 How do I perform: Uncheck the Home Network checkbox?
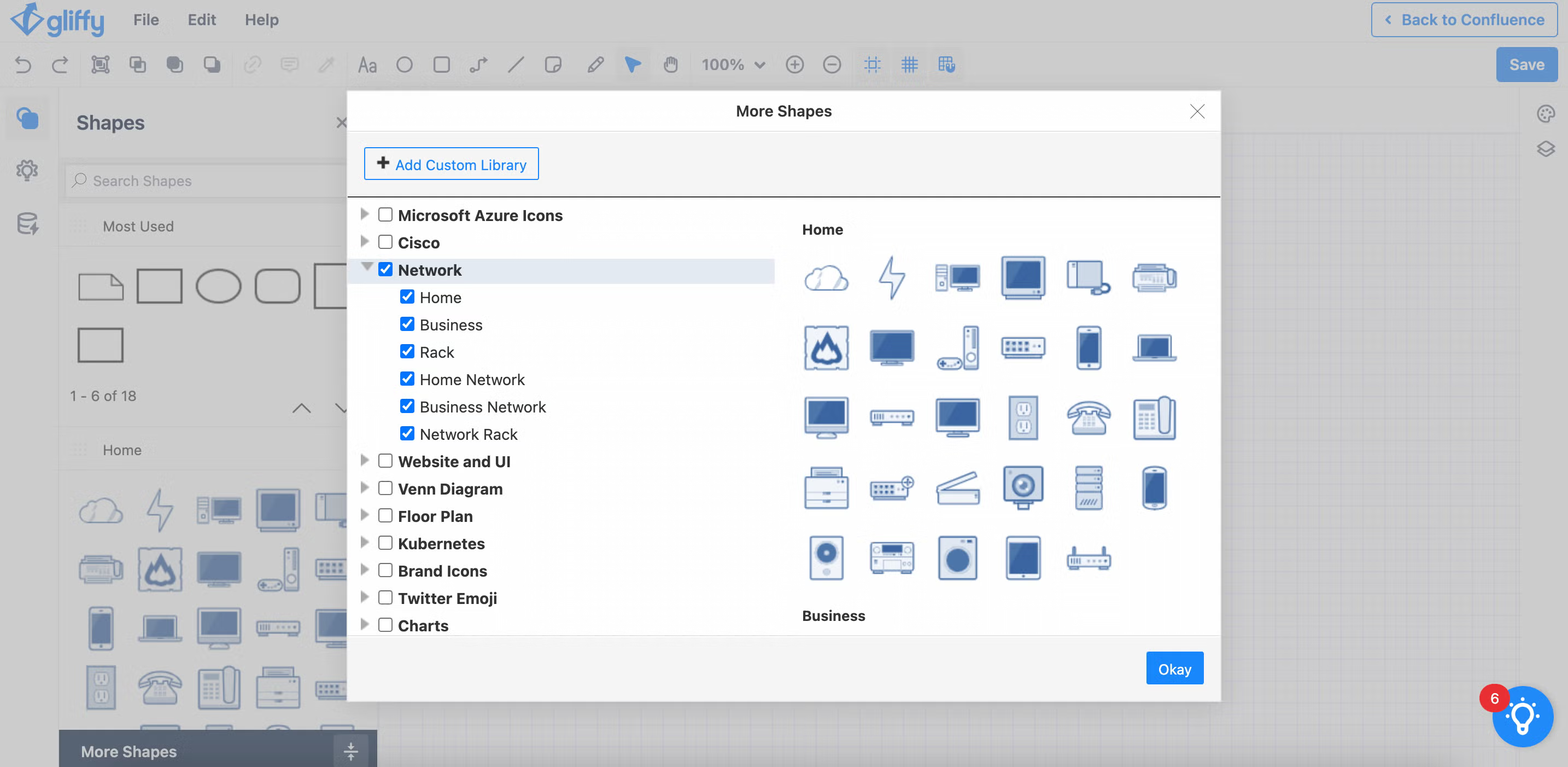tap(407, 379)
